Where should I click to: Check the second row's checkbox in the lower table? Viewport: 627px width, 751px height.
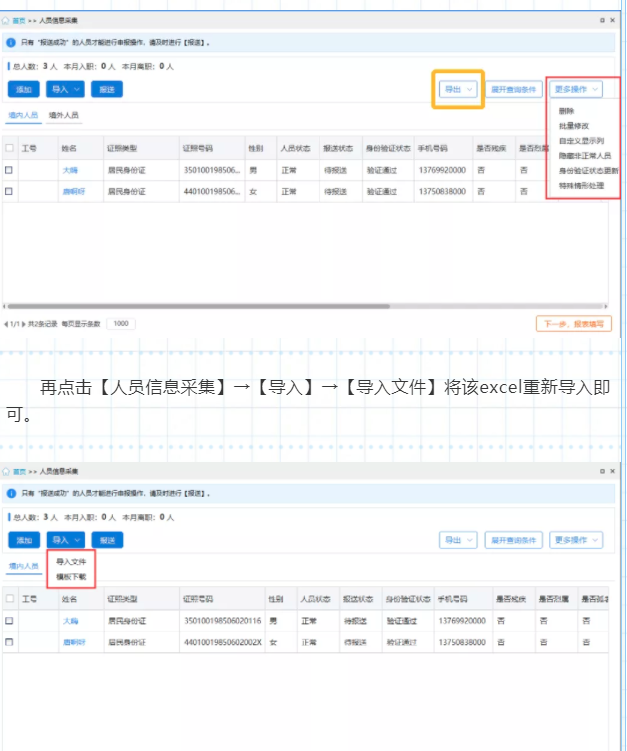tap(9, 641)
